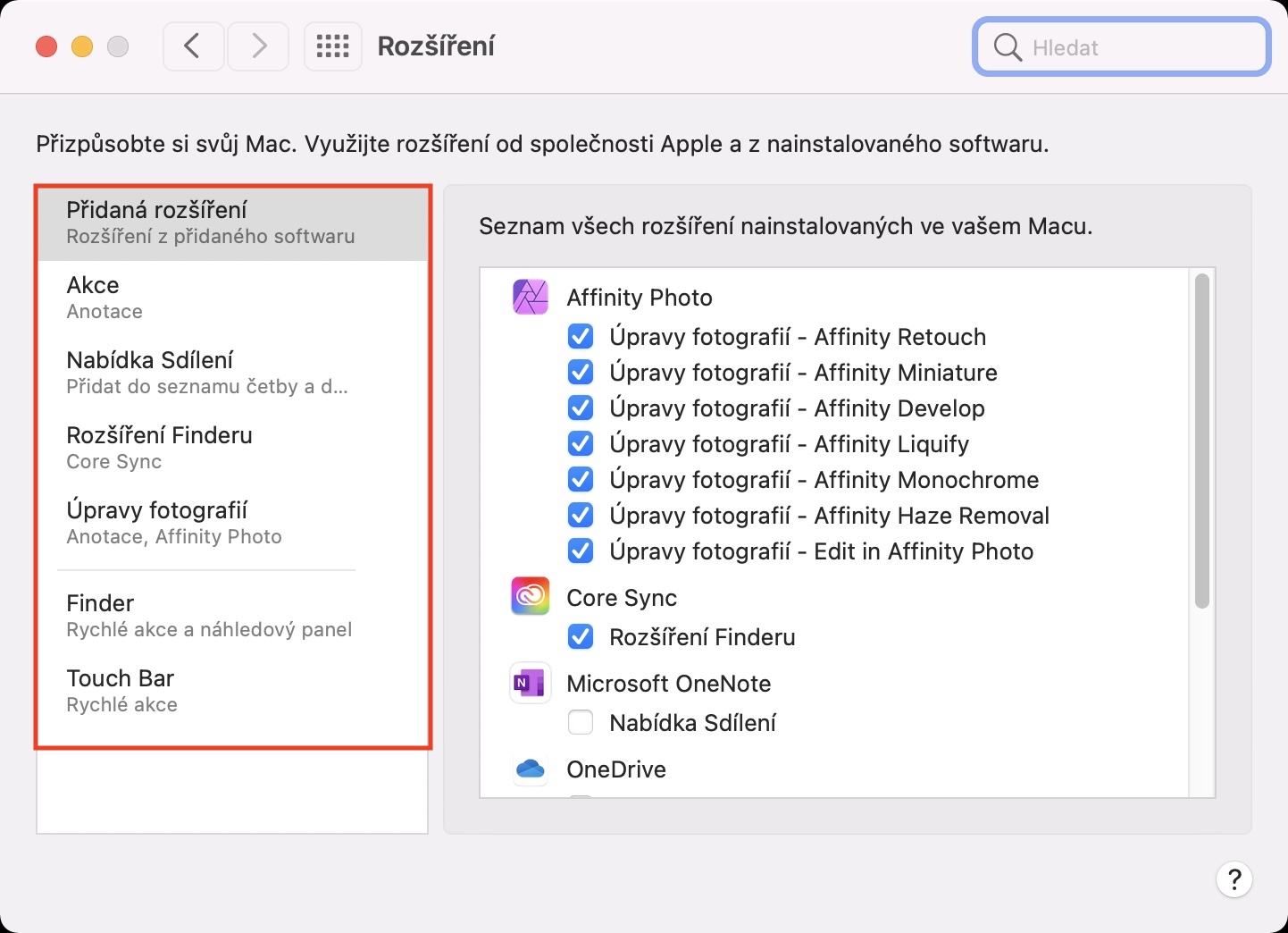Viewport: 1288px width, 933px height.
Task: Uncheck Úpravy fotografií - Affinity Miniature
Action: [x=581, y=373]
